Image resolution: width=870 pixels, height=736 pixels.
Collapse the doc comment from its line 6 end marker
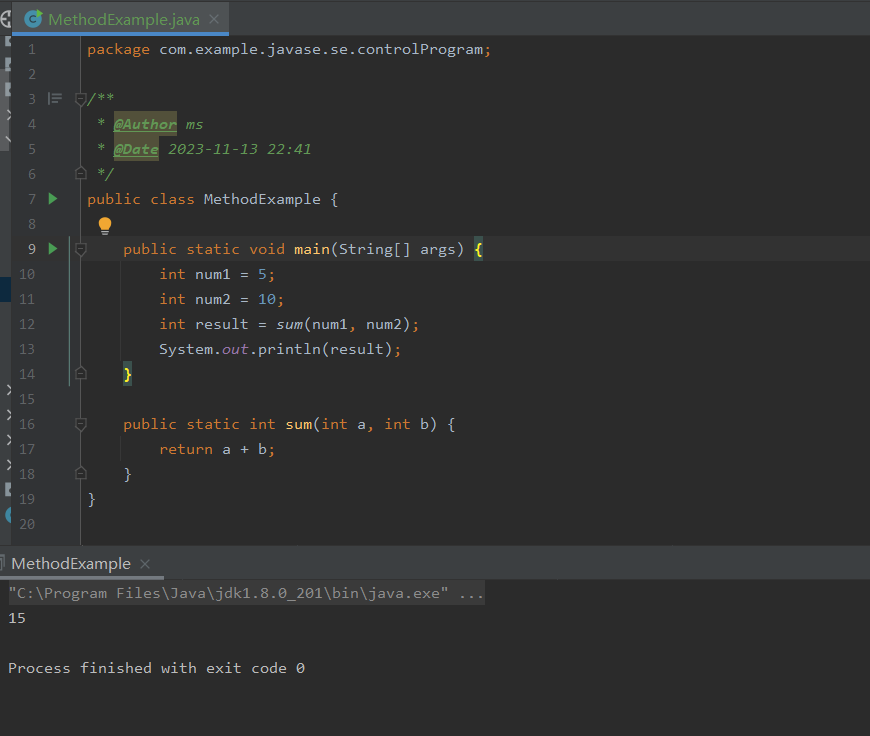pos(80,174)
